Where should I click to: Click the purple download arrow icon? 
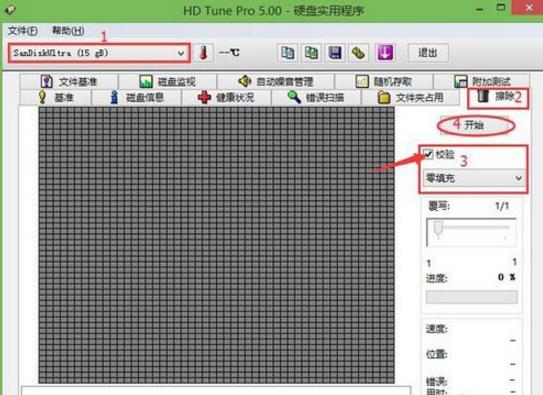pos(385,53)
